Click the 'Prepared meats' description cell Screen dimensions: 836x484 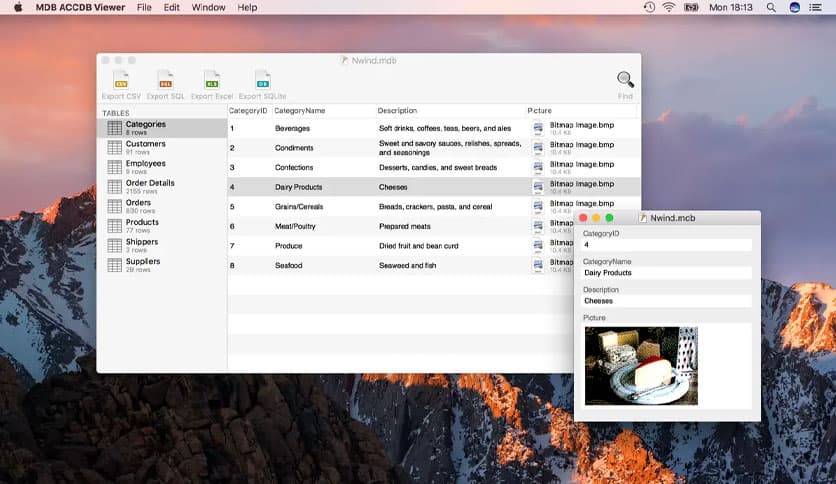(405, 227)
